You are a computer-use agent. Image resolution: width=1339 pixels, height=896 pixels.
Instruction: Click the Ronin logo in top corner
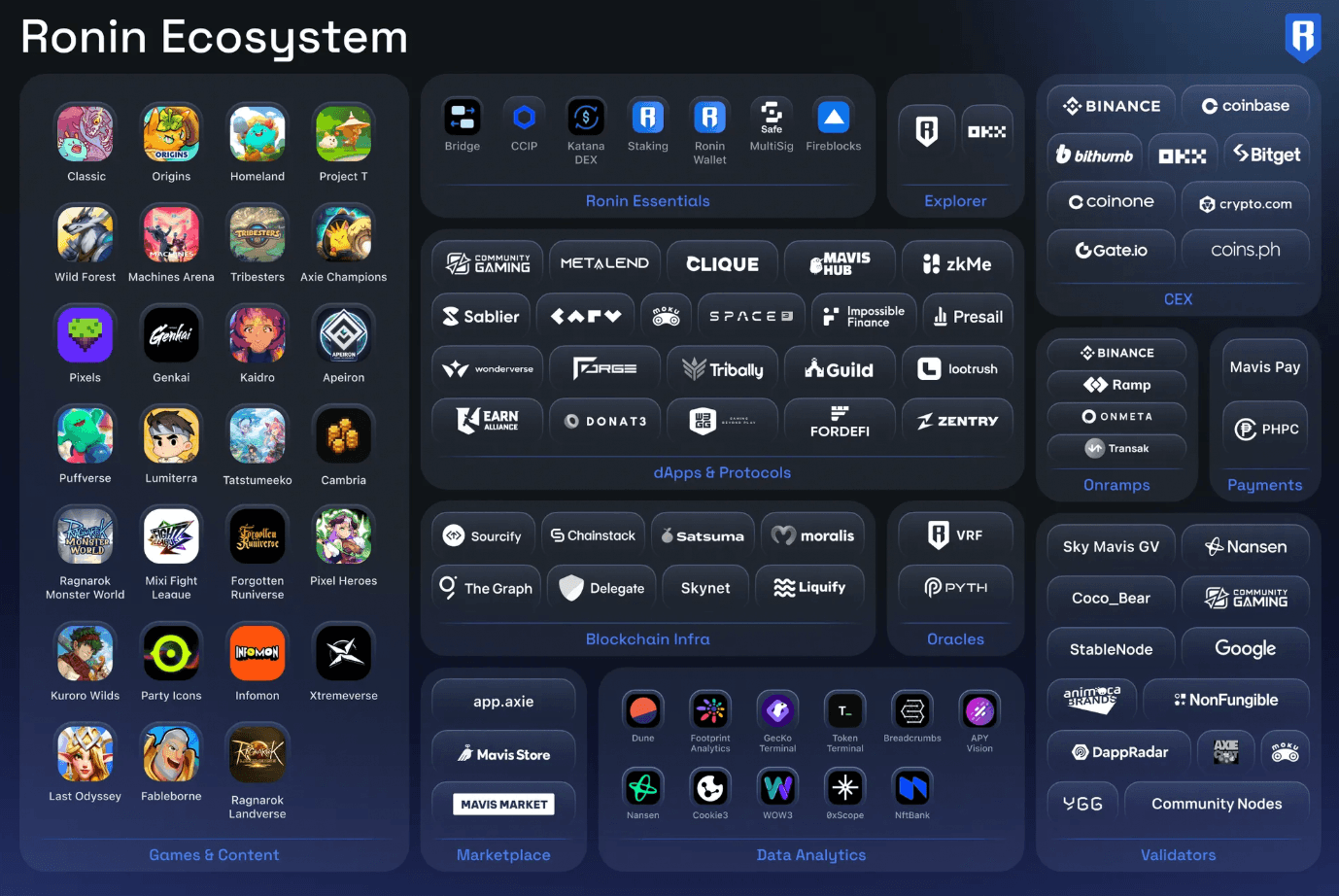click(x=1302, y=37)
